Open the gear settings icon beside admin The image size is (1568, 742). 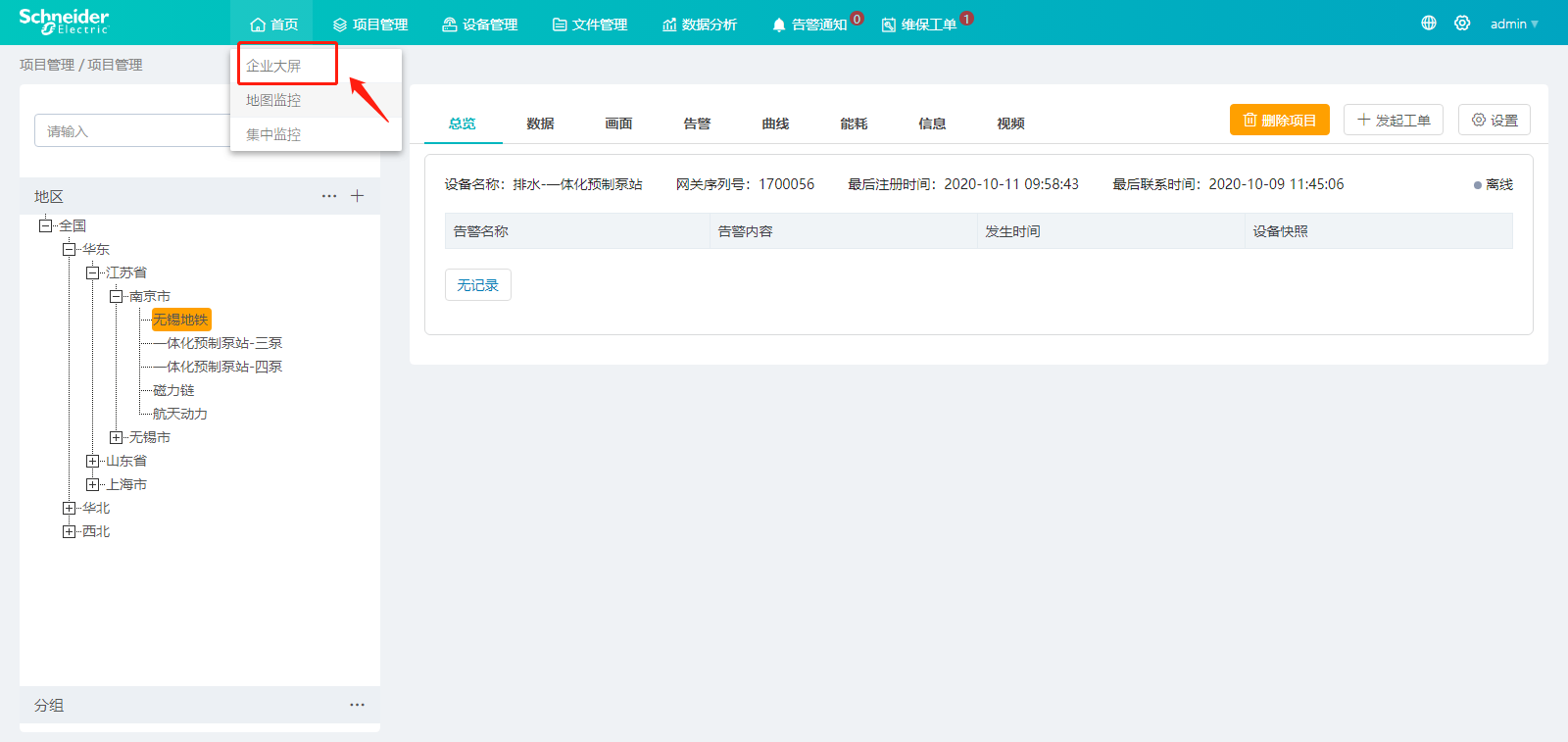pos(1462,23)
